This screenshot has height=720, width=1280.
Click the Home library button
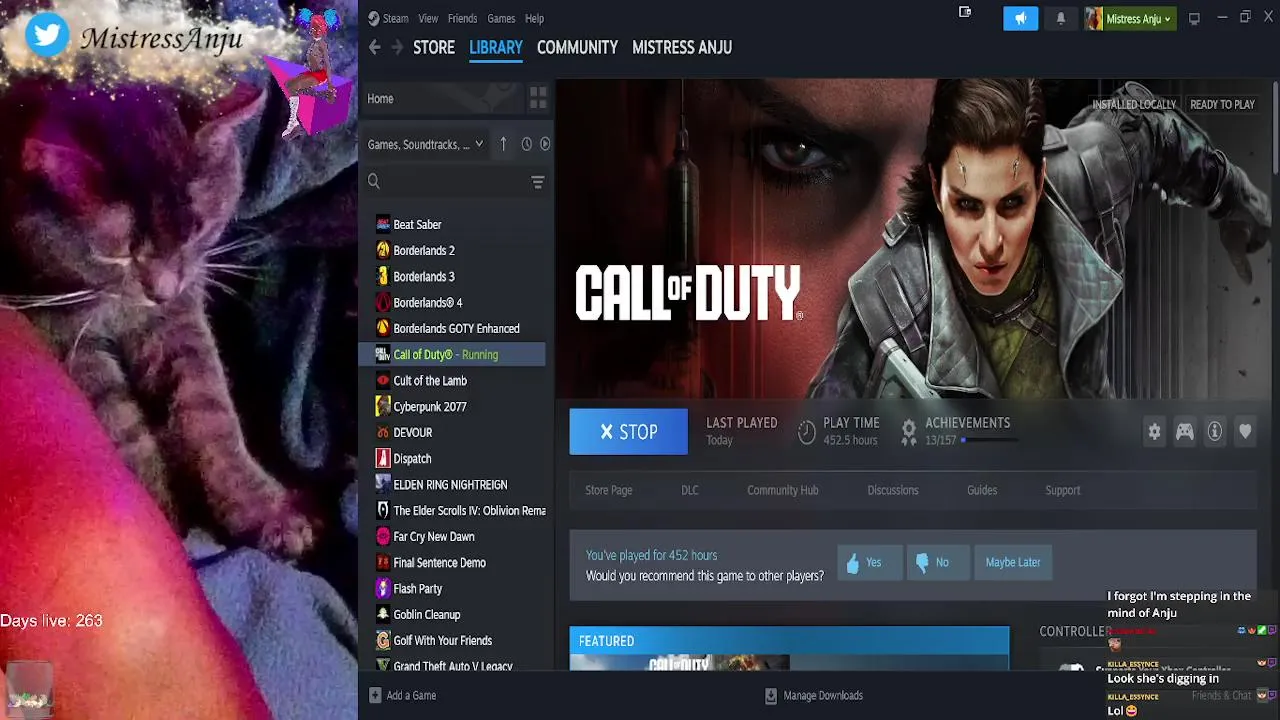441,98
